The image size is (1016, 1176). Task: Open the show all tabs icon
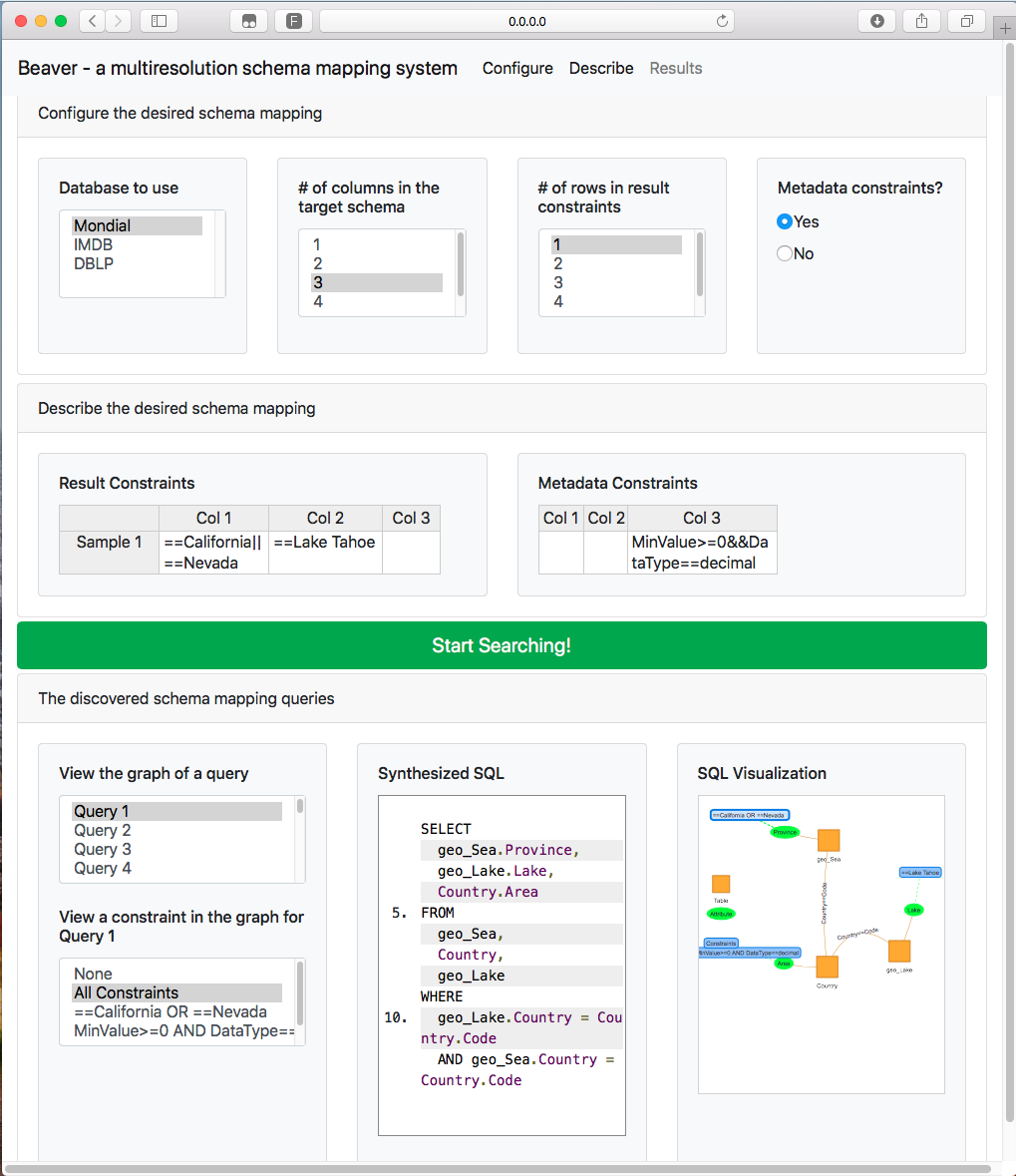pos(966,21)
